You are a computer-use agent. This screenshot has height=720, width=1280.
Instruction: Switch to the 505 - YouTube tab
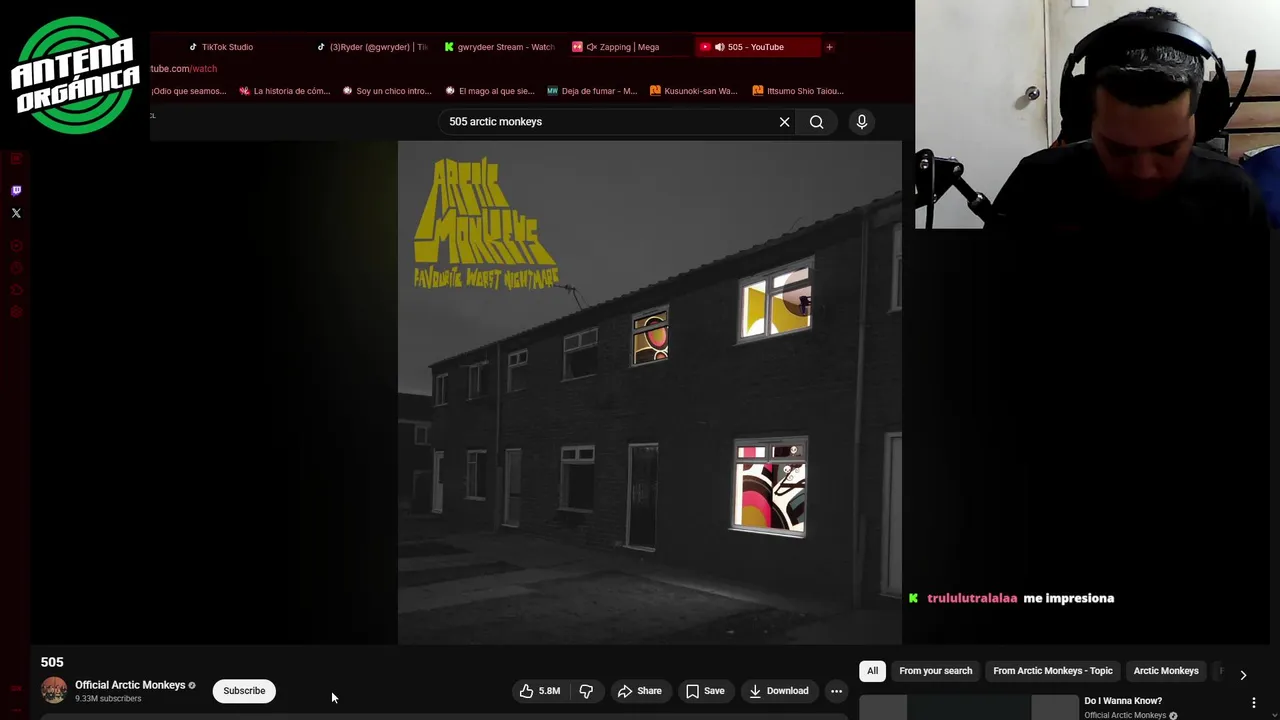click(x=755, y=47)
